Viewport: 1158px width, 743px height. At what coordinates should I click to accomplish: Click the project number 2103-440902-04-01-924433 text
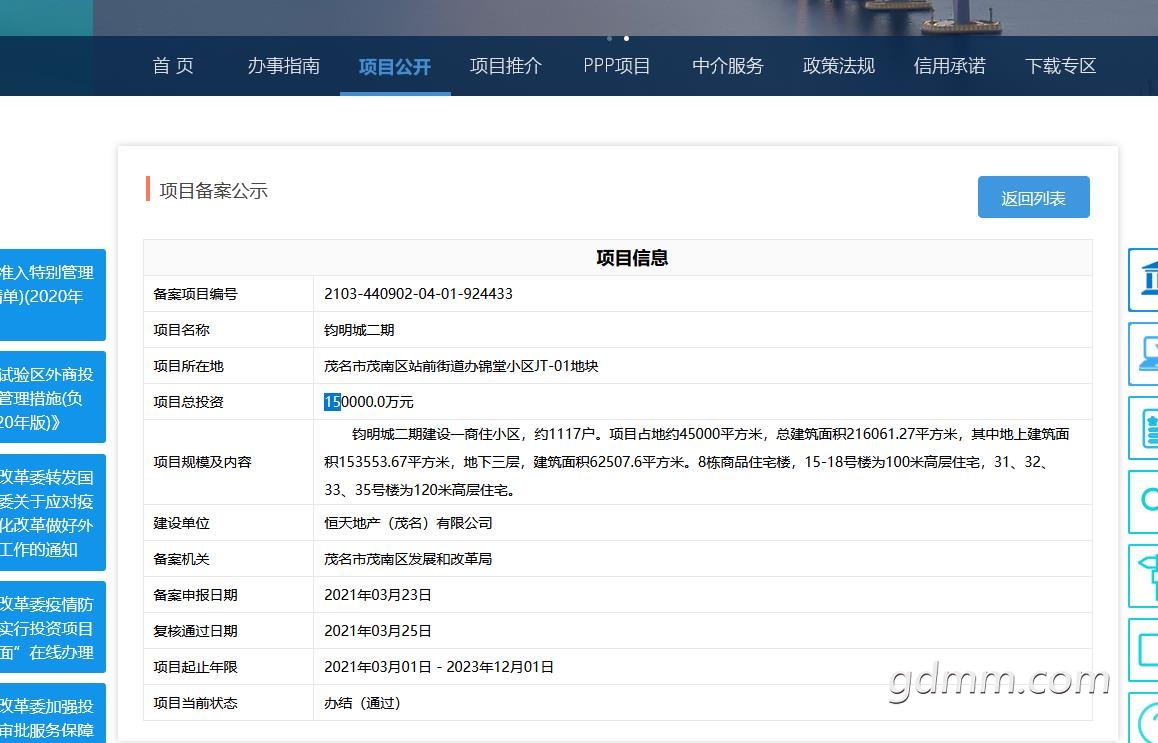418,294
